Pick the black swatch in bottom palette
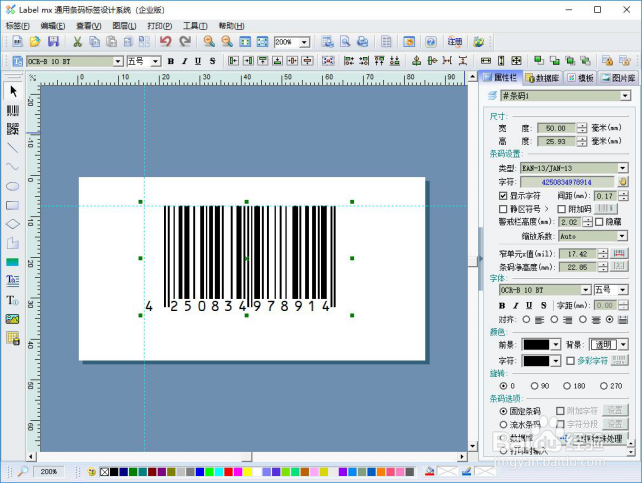This screenshot has height=484, width=642. 114,472
